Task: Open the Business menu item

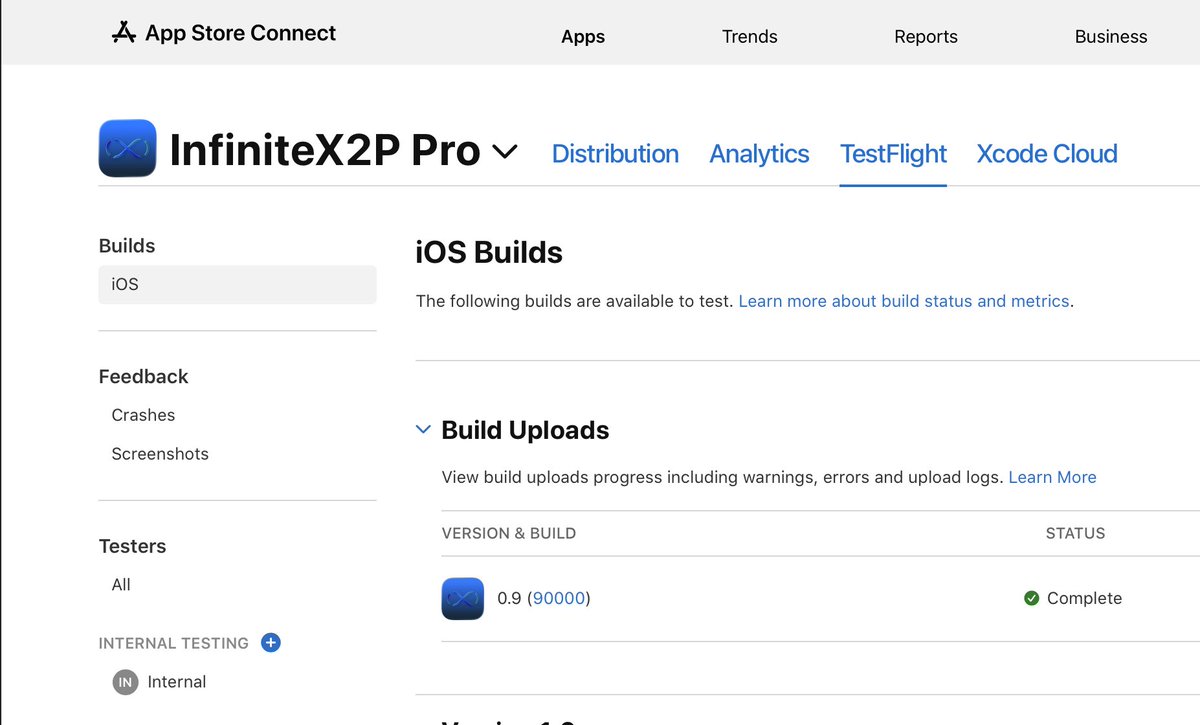Action: [x=1111, y=36]
